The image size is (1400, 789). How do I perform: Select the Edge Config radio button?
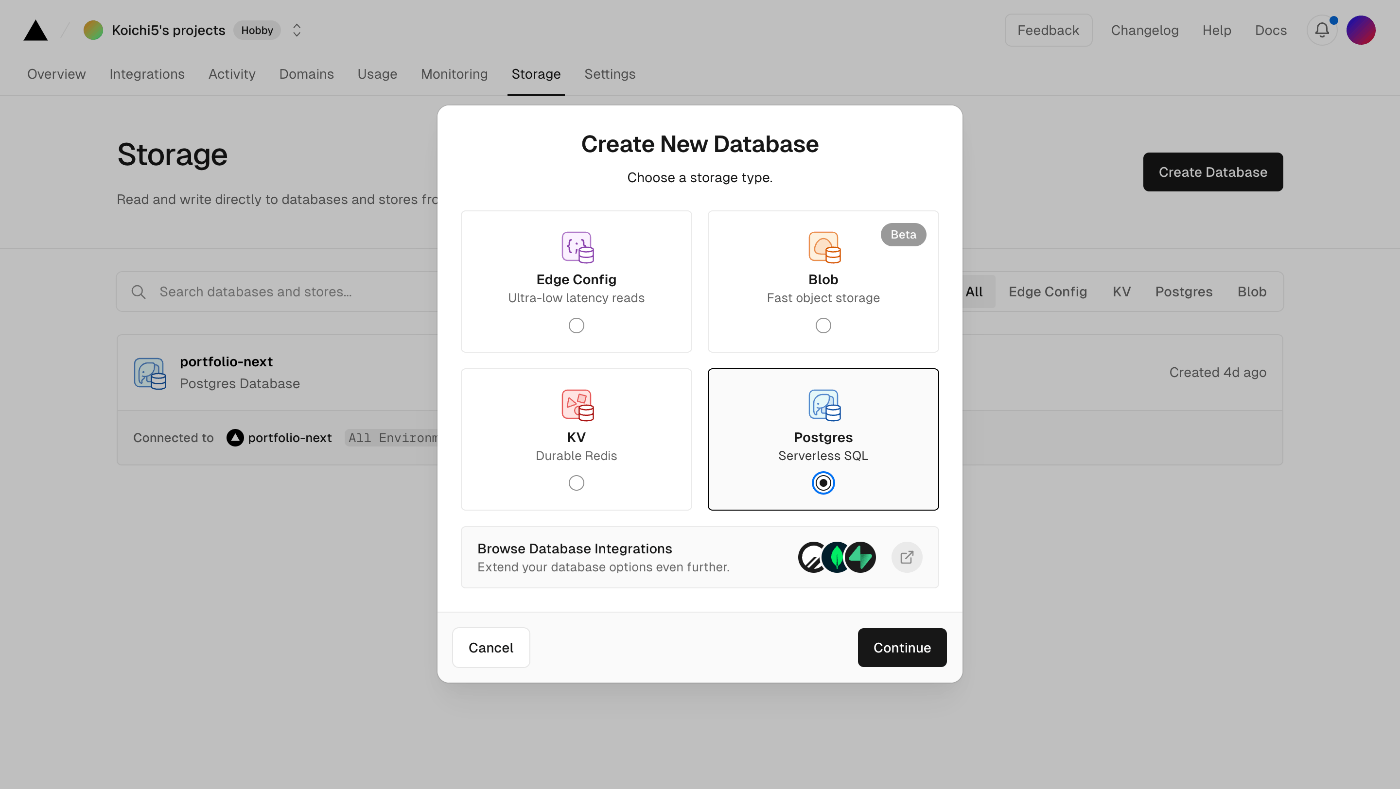coord(576,325)
